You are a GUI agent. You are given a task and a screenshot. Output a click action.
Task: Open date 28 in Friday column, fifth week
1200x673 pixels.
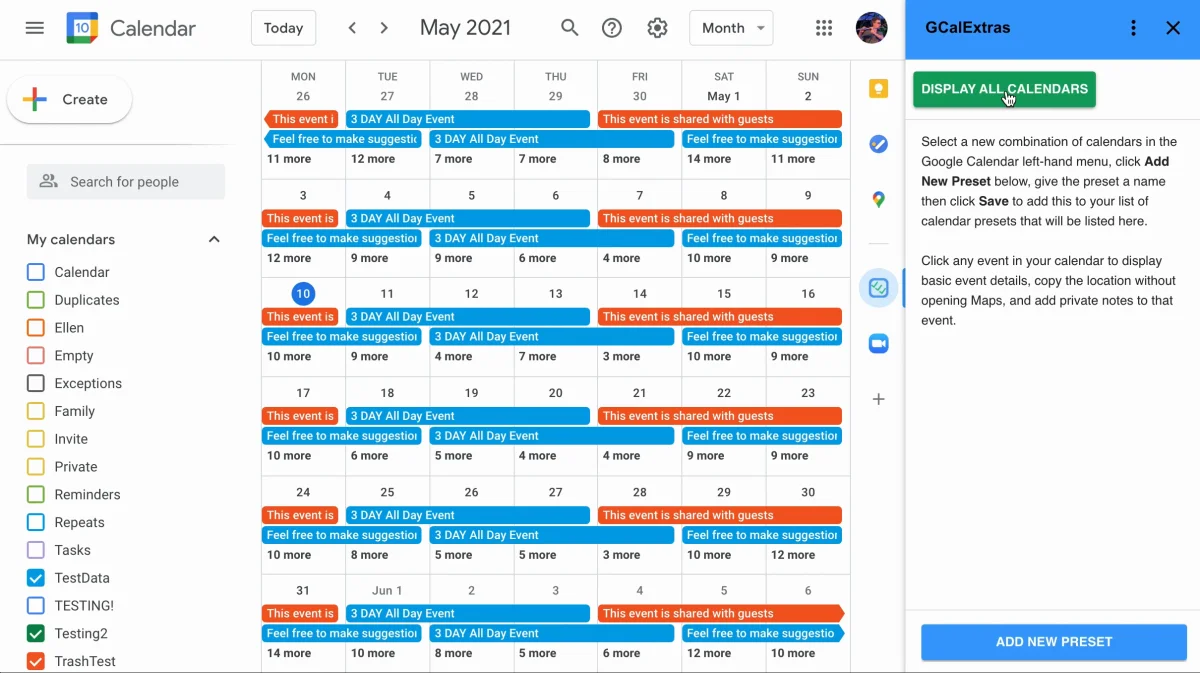[640, 492]
